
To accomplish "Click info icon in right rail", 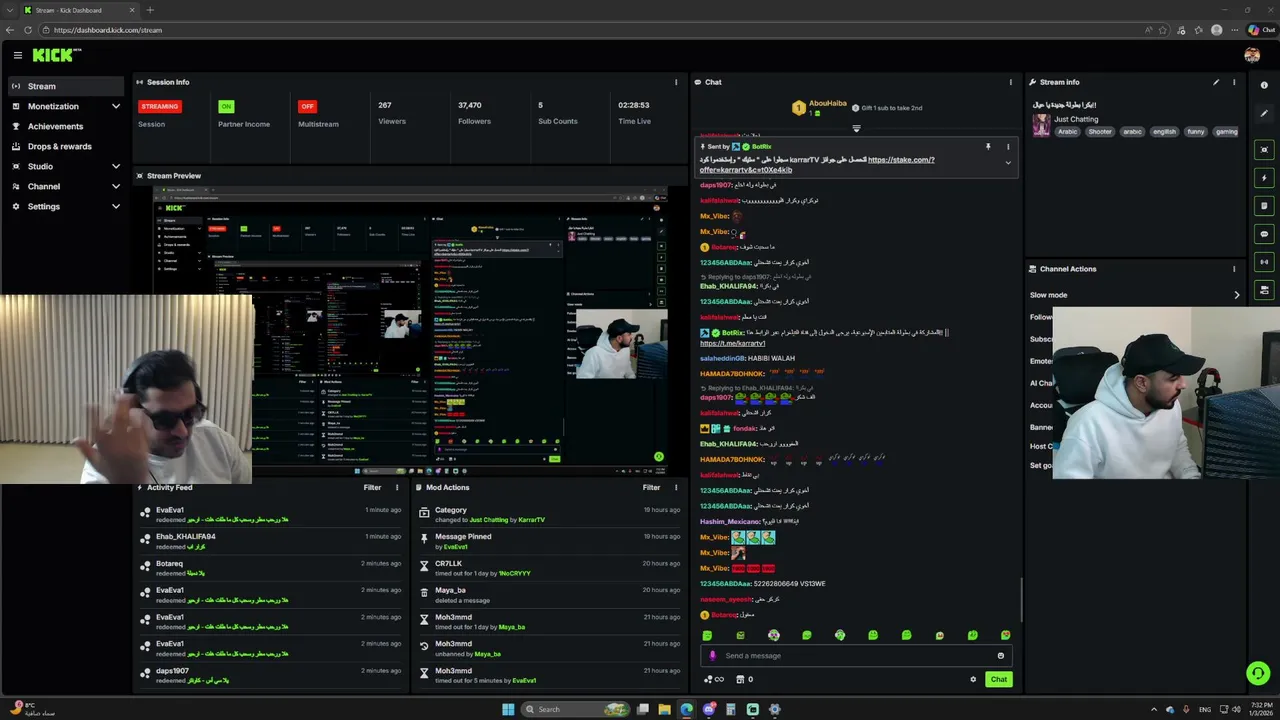I will 1264,85.
